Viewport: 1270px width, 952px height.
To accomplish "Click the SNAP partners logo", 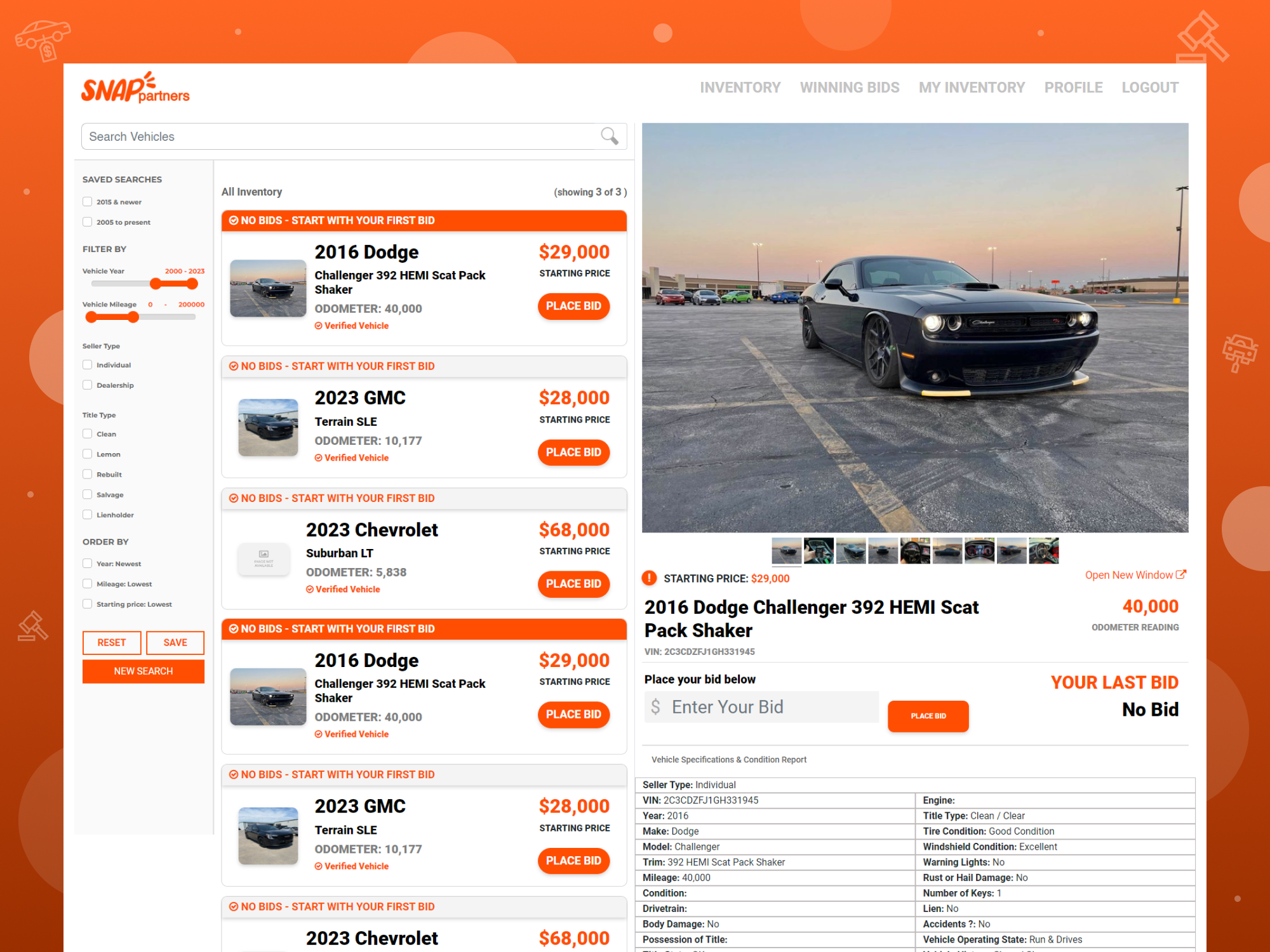I will 135,88.
